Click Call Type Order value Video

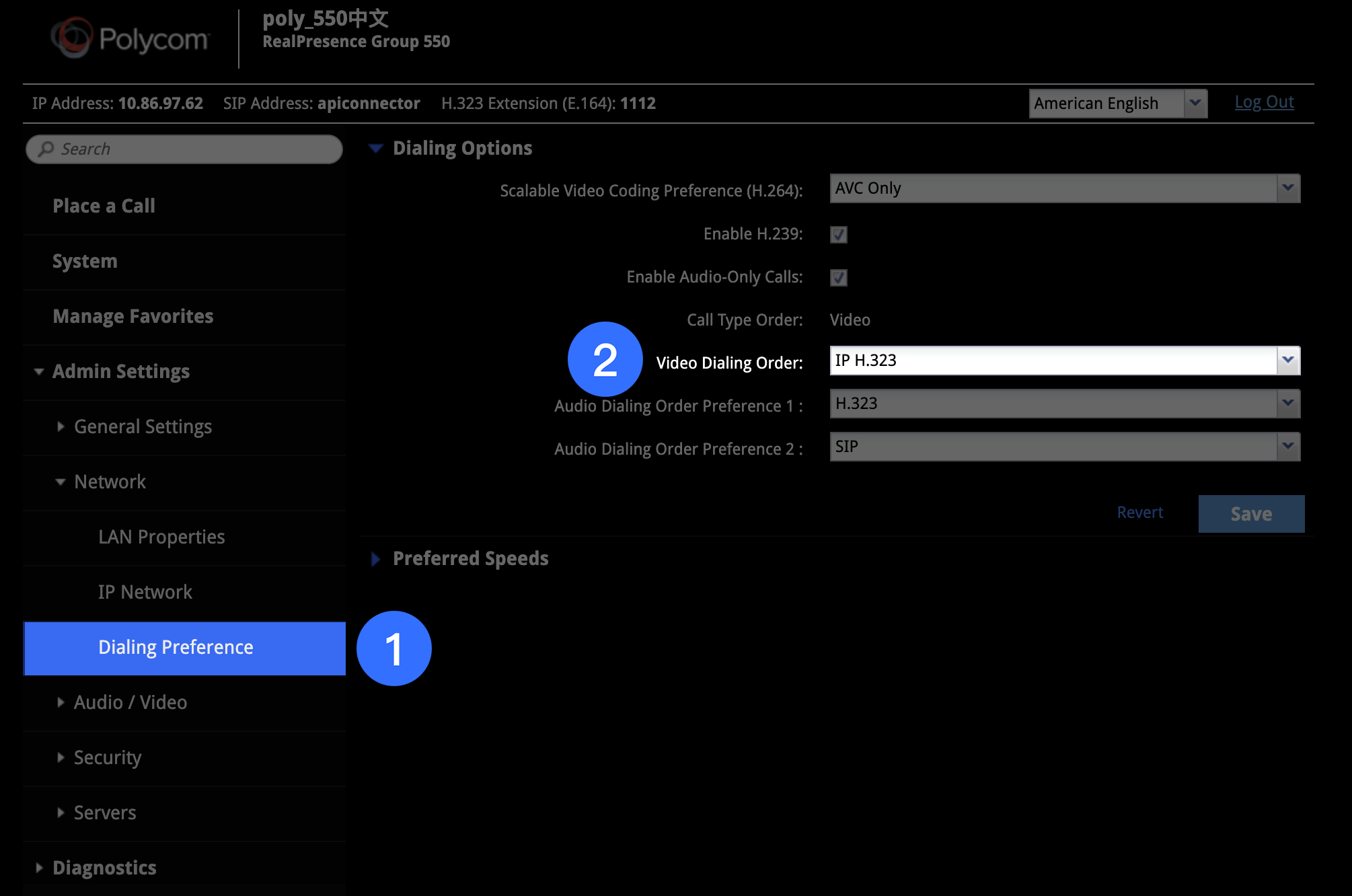coord(850,320)
